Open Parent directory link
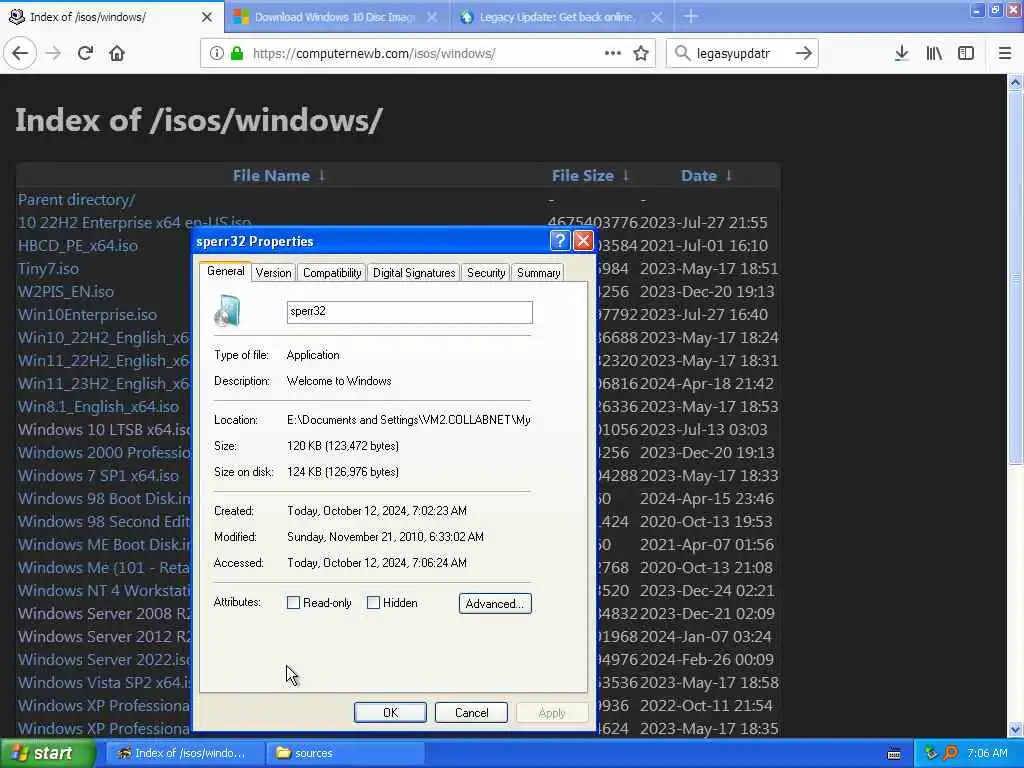This screenshot has width=1024, height=768. [76, 200]
